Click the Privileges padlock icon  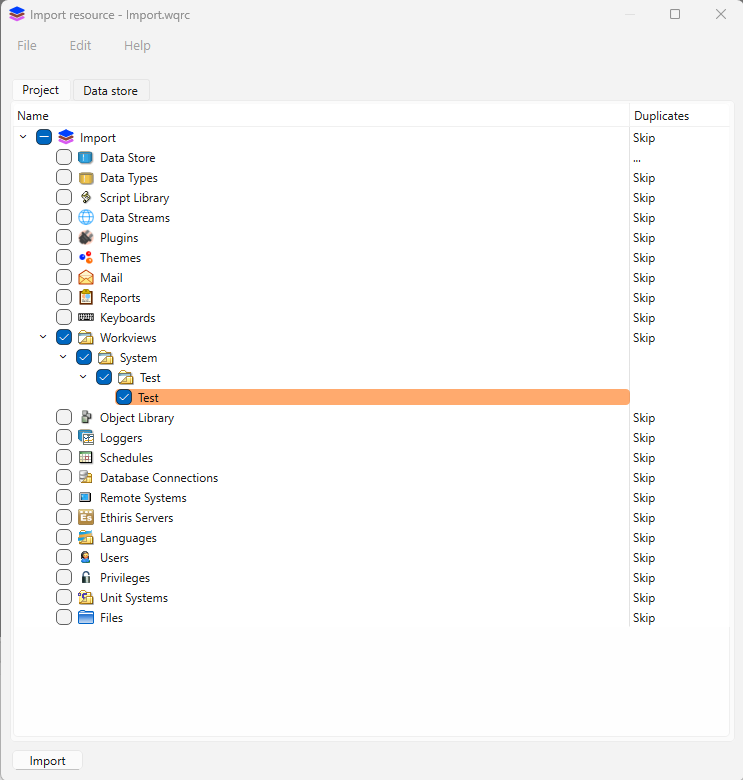pos(86,577)
